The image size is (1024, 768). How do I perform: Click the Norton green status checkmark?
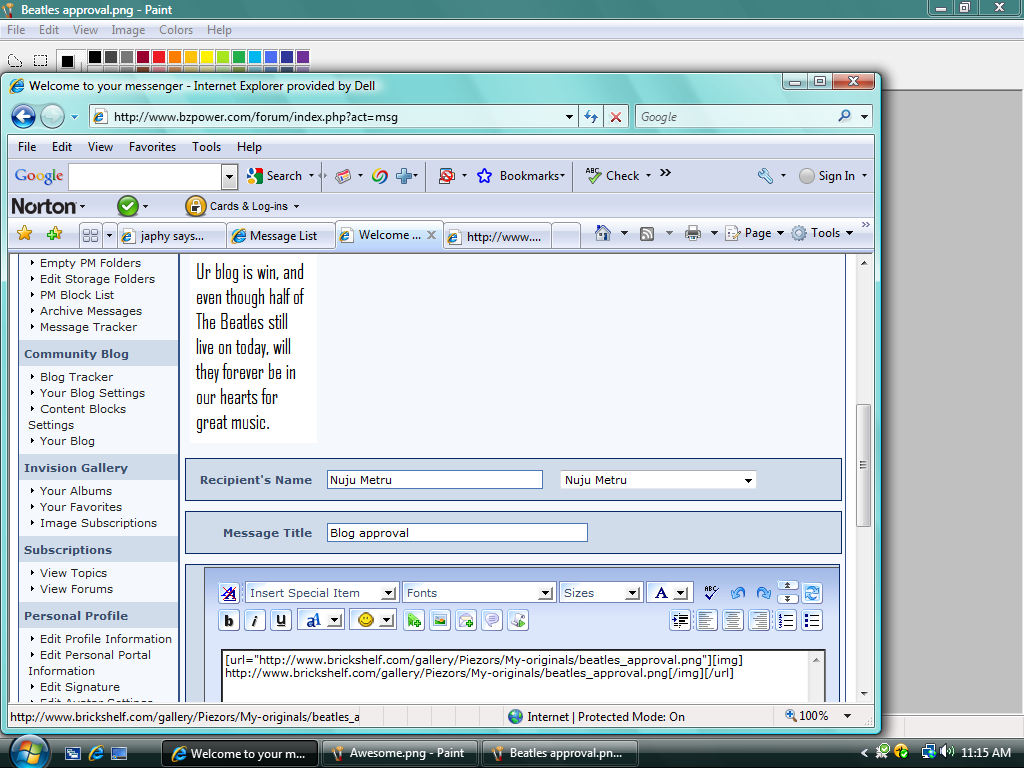[x=129, y=207]
